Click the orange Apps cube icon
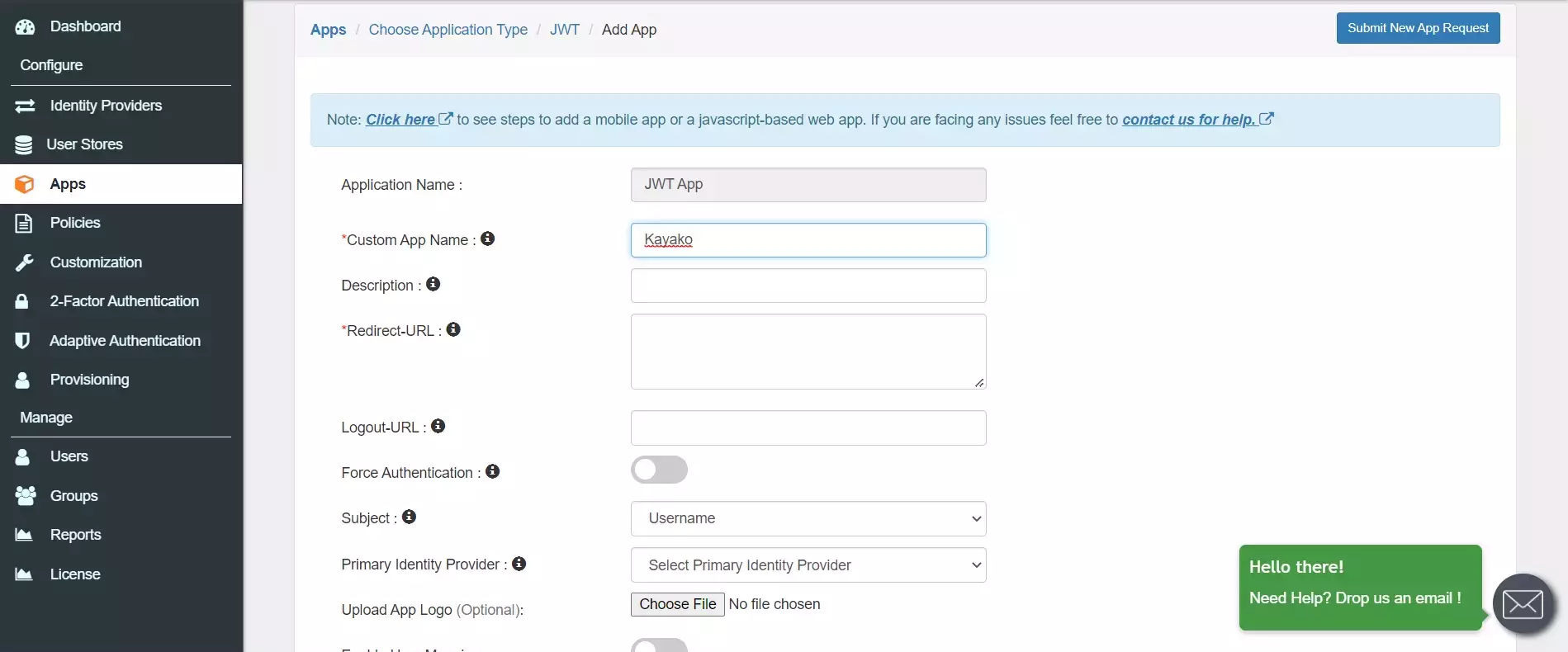The width and height of the screenshot is (1568, 652). click(25, 184)
